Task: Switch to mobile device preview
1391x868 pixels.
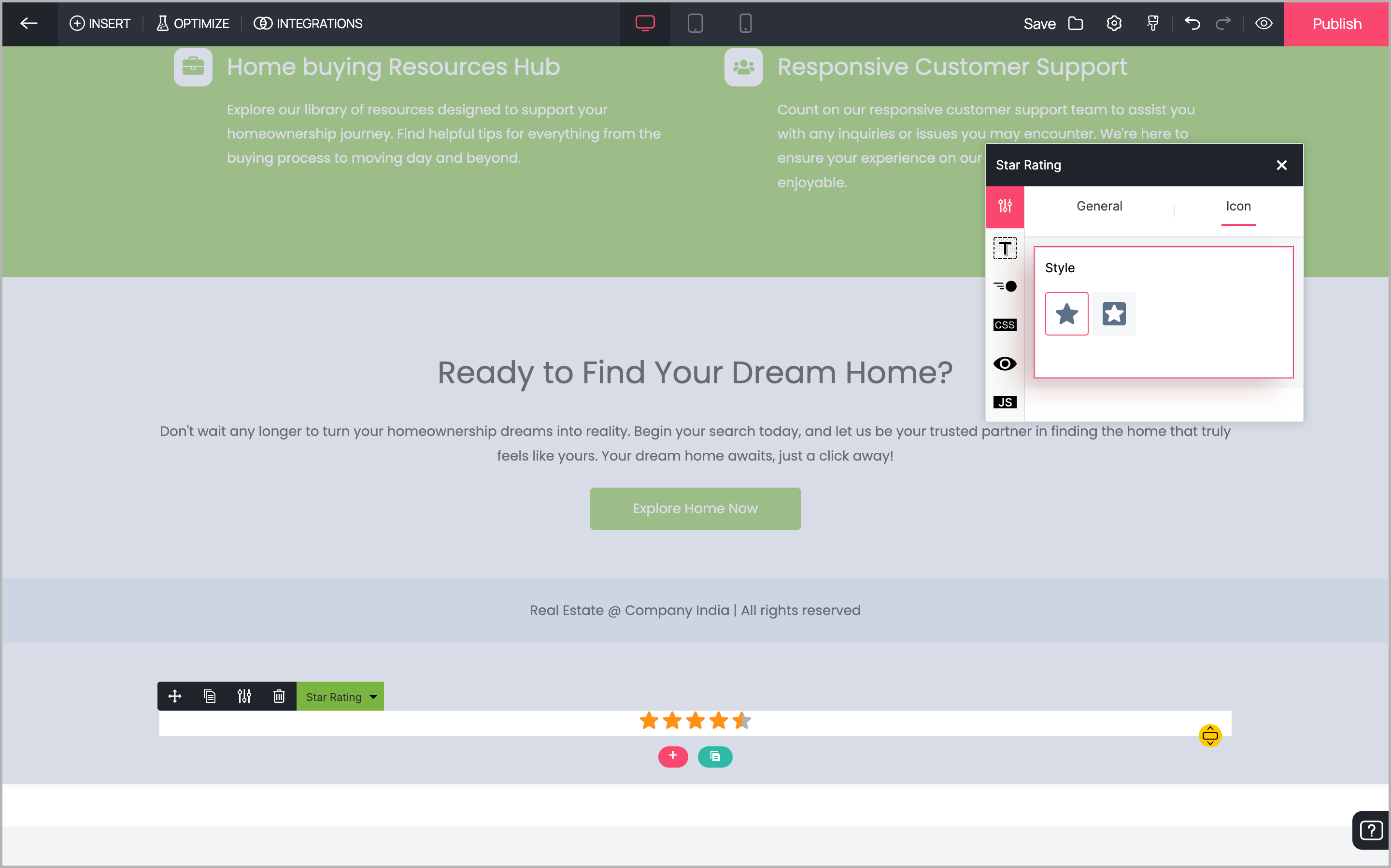Action: [745, 24]
